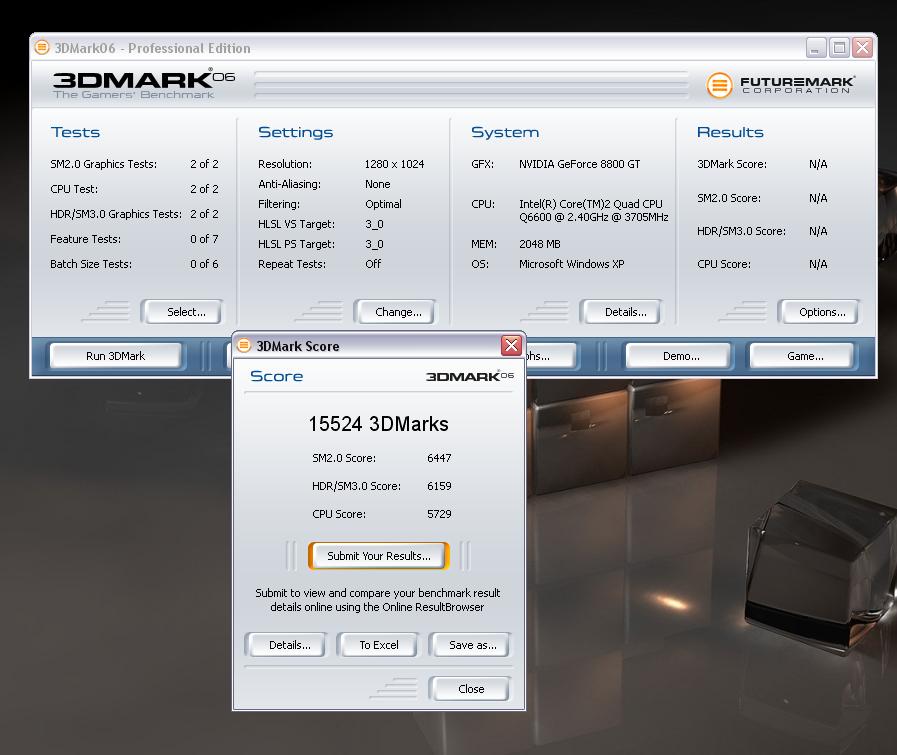Open Details in the Score dialog
The width and height of the screenshot is (897, 755).
(289, 645)
